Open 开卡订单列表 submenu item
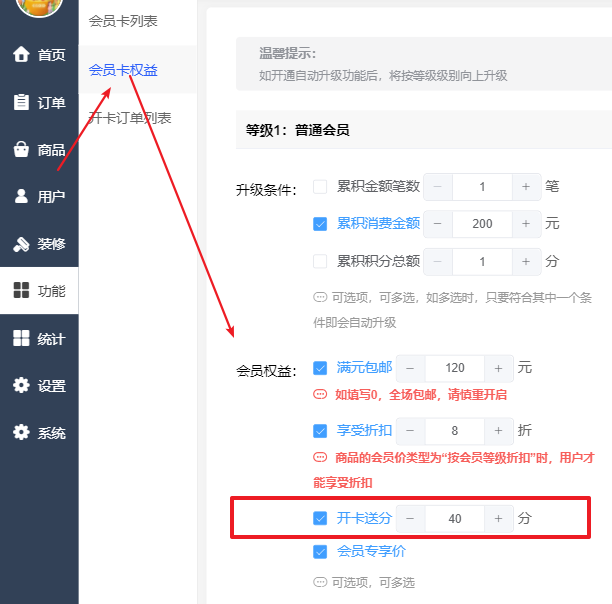The image size is (612, 604). tap(130, 118)
